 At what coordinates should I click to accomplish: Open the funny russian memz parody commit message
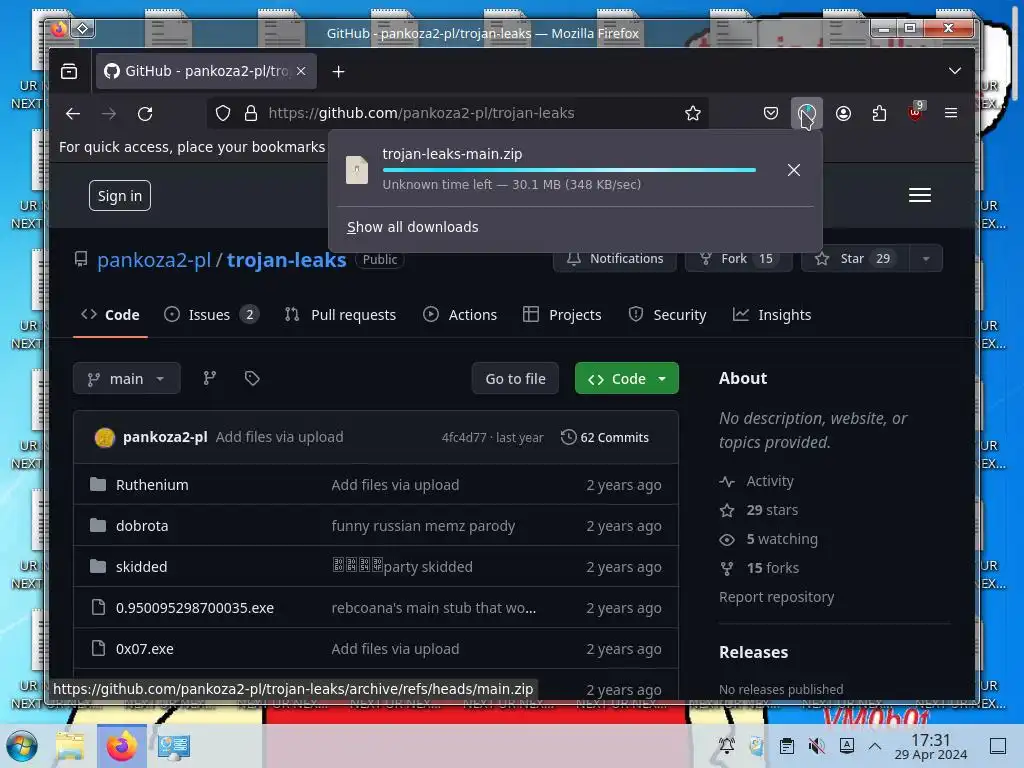coord(423,526)
